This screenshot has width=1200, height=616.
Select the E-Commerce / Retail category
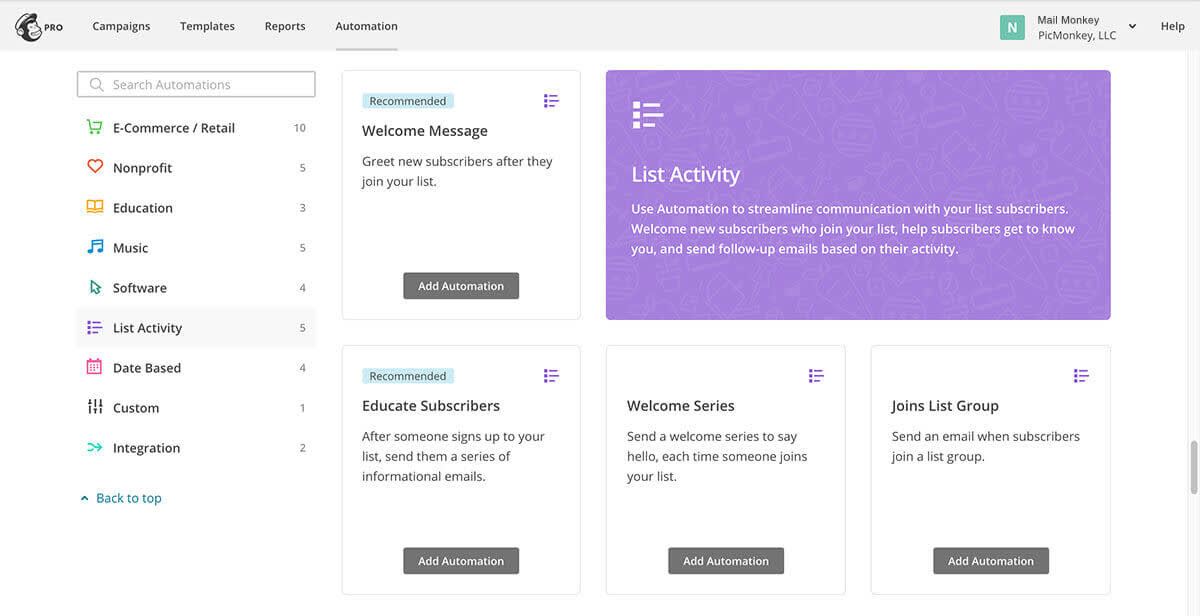(196, 128)
